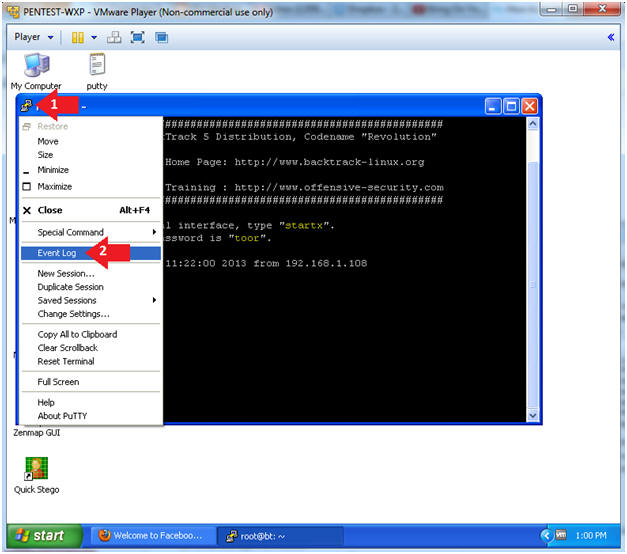The height and width of the screenshot is (554, 627).
Task: Expand the Saved Sessions submenu
Action: (91, 300)
